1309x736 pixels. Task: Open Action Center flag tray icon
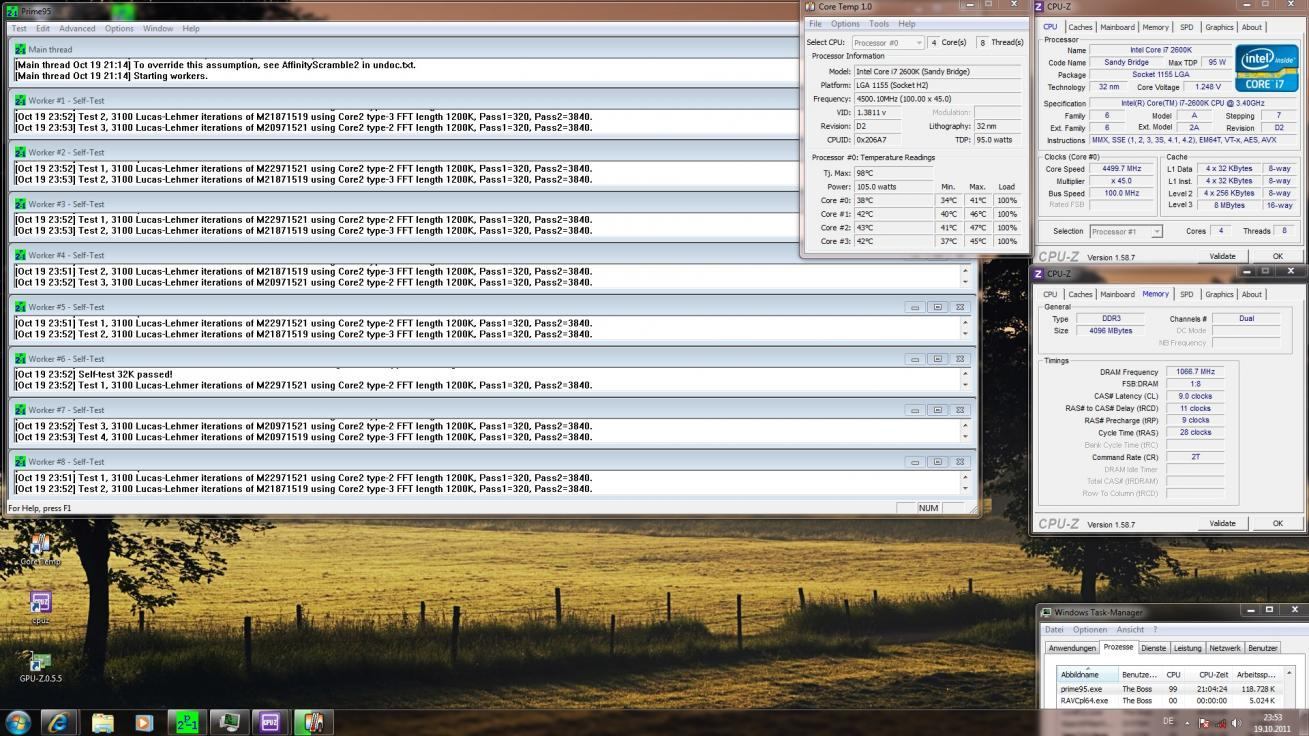point(1205,722)
